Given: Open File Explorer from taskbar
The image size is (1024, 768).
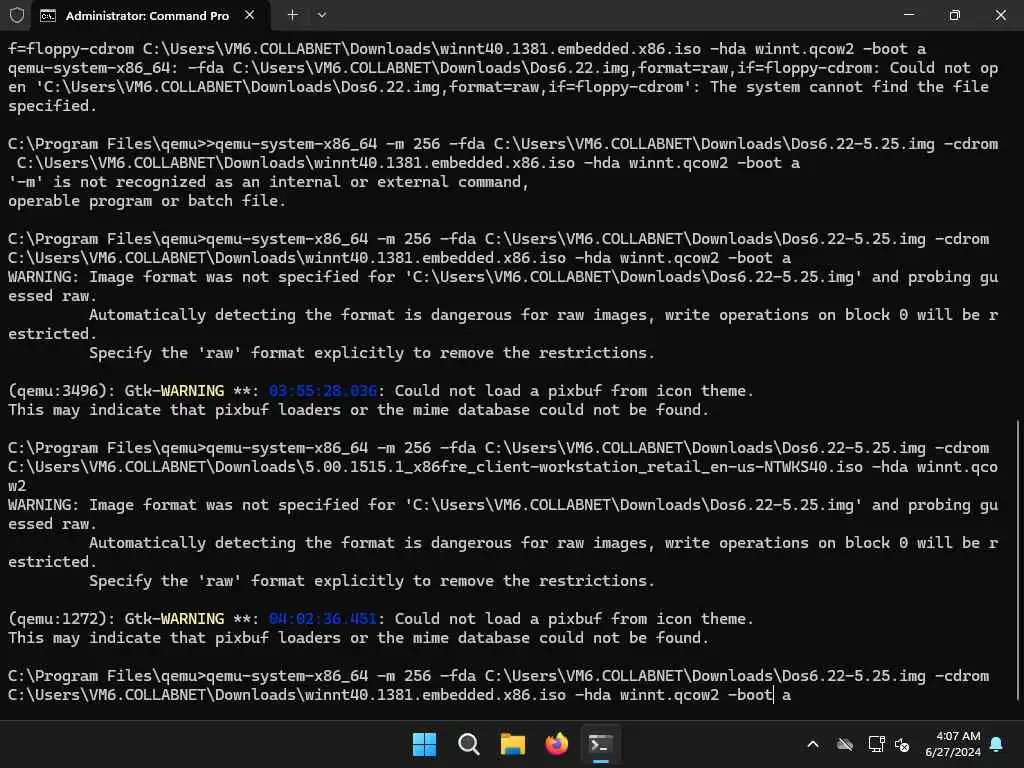Looking at the screenshot, I should [x=513, y=744].
